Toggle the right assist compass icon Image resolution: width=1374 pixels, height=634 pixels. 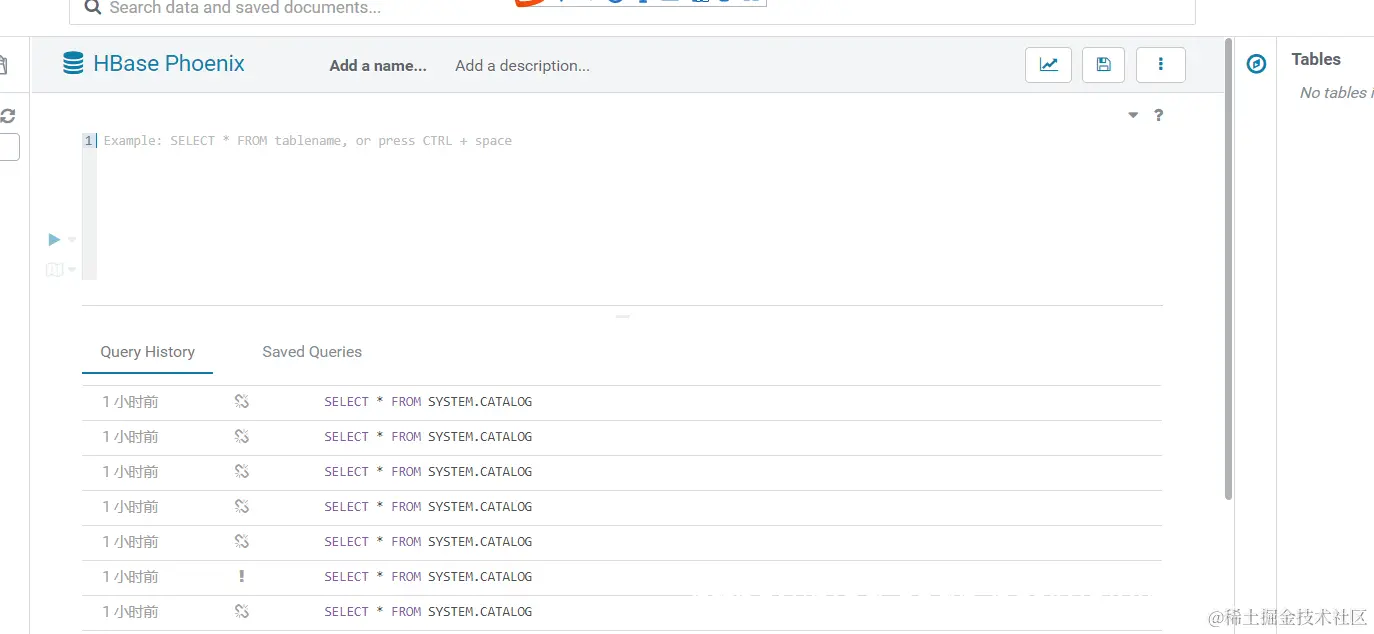[x=1257, y=64]
